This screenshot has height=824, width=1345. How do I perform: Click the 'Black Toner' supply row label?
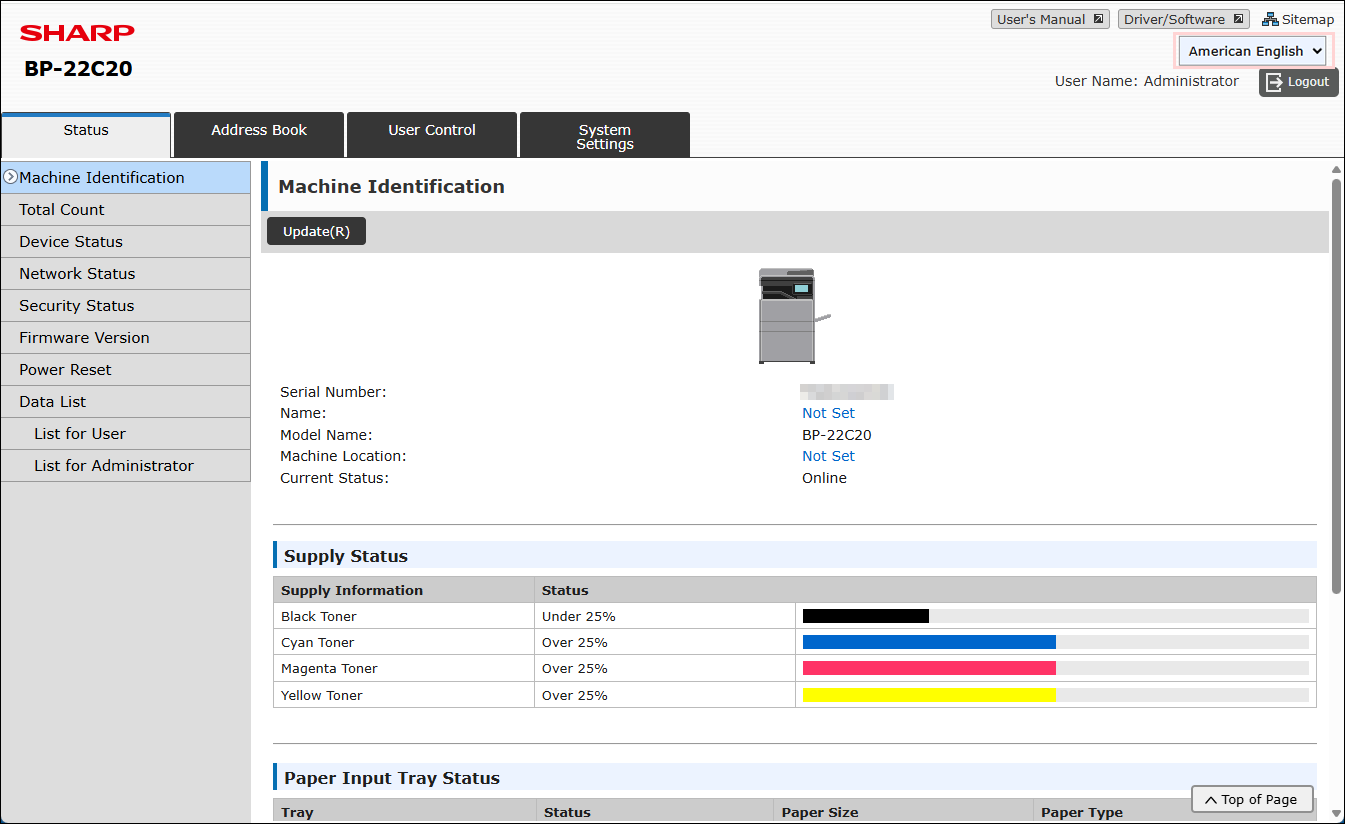click(x=319, y=616)
